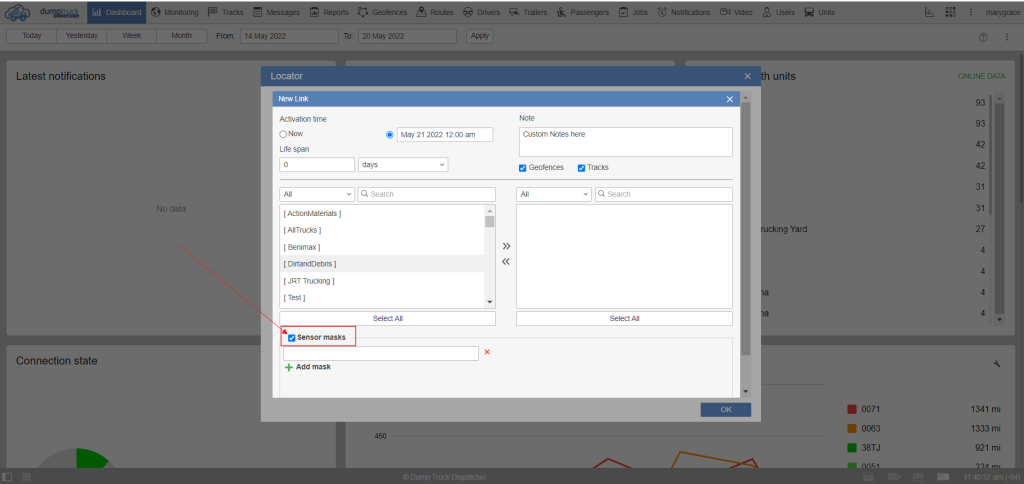Image resolution: width=1024 pixels, height=484 pixels.
Task: Expand the left All filter dropdown
Action: pos(317,194)
